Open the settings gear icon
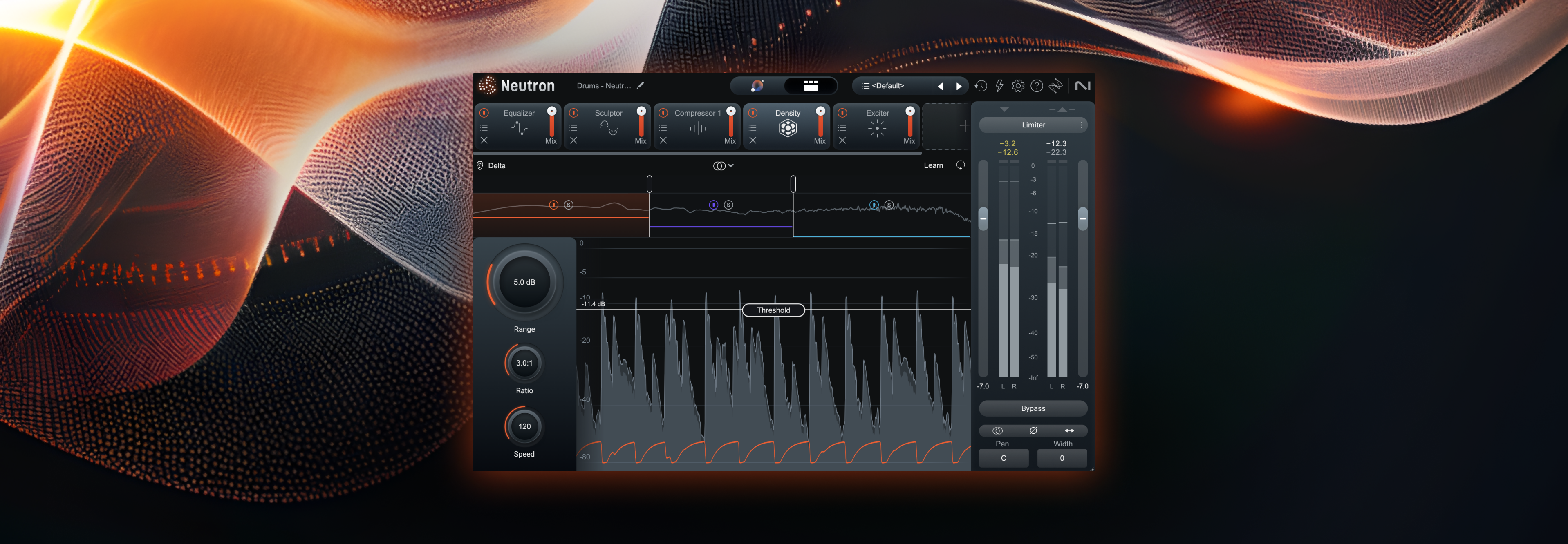1568x544 pixels. (x=1018, y=86)
